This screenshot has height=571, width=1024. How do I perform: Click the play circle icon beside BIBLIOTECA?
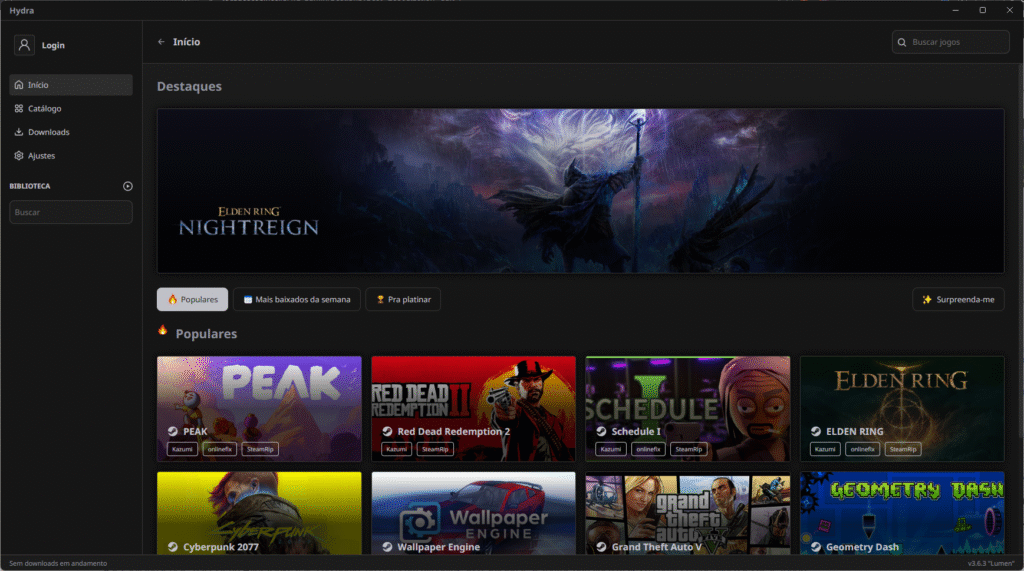click(128, 186)
